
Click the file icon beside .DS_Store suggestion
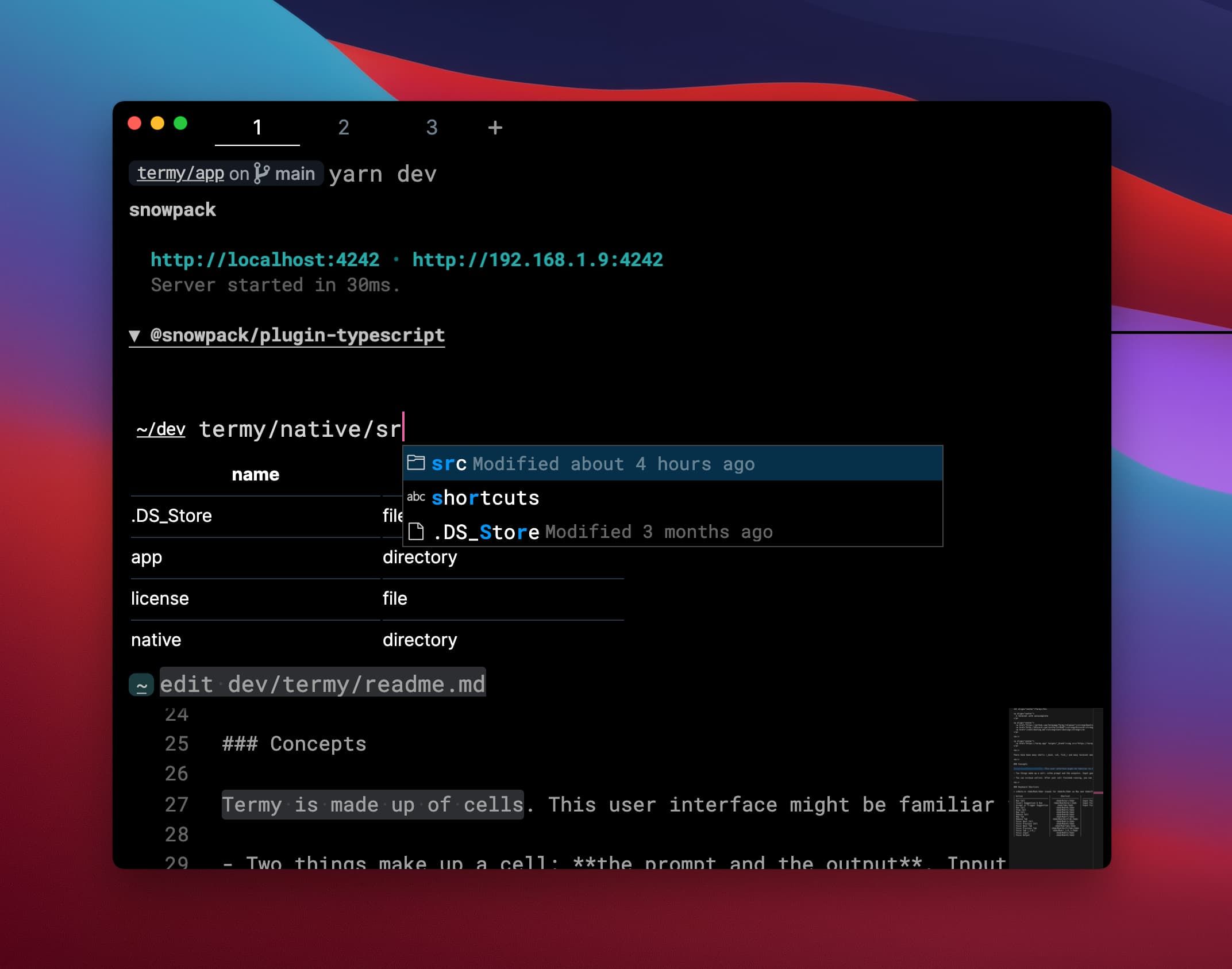[417, 532]
